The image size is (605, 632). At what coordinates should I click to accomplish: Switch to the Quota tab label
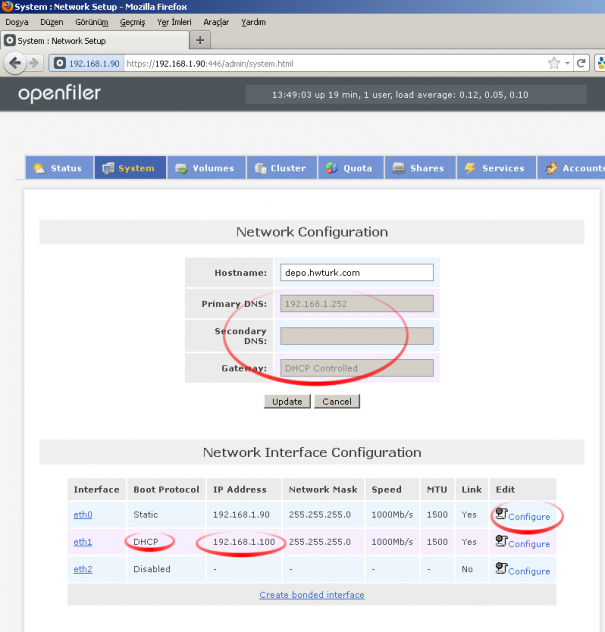coord(358,168)
